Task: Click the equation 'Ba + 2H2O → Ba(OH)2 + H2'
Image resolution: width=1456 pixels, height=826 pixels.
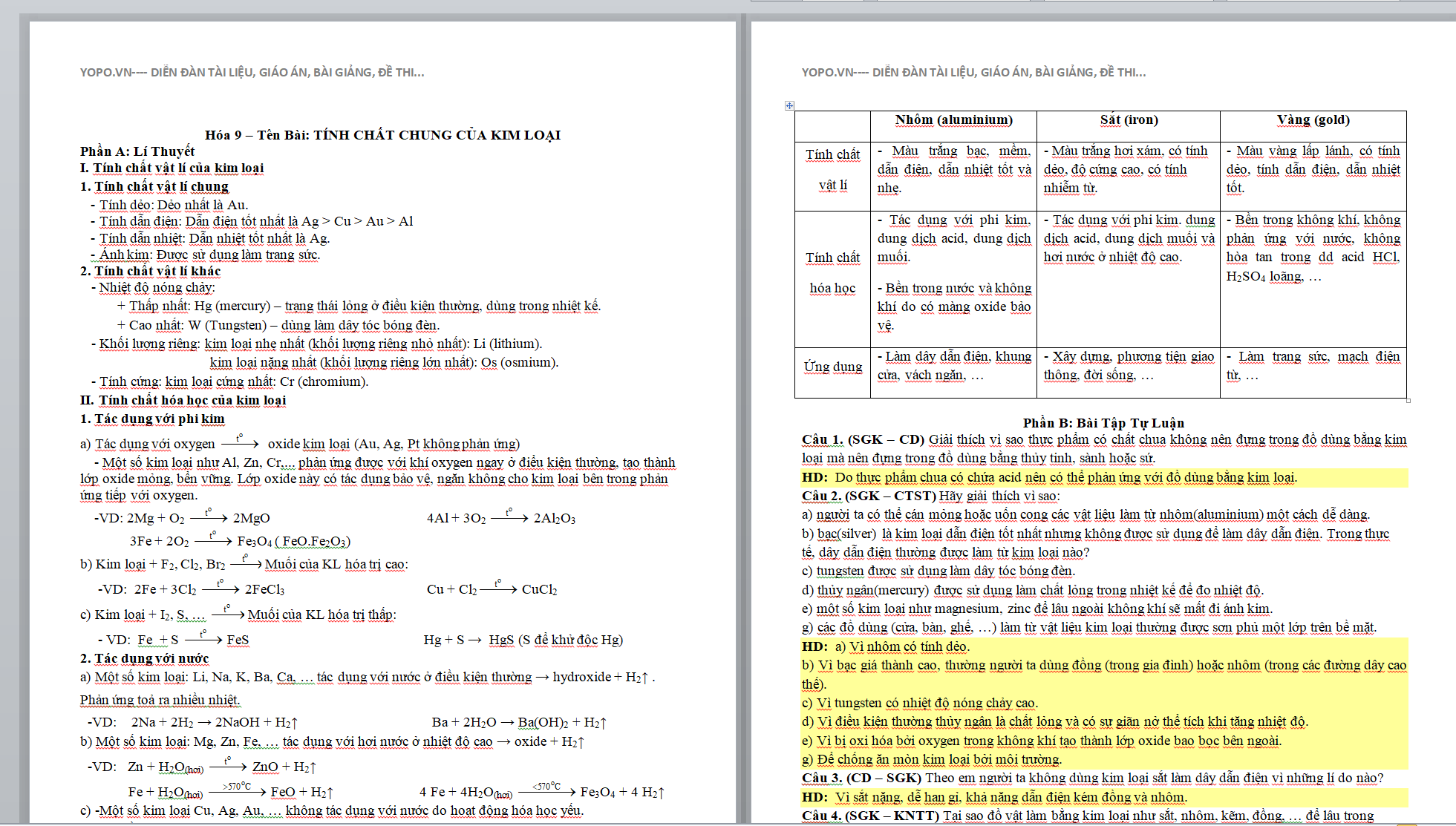Action: point(520,723)
